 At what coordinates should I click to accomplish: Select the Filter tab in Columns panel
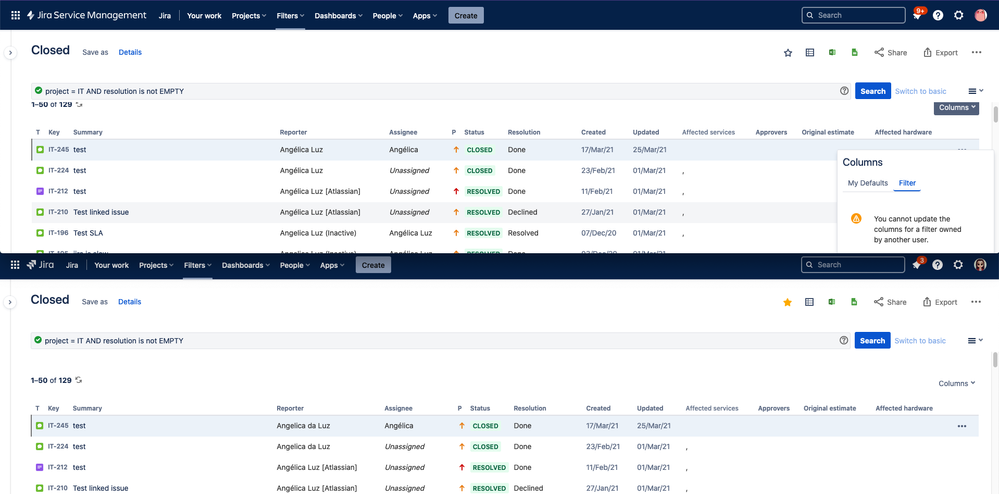click(x=907, y=183)
